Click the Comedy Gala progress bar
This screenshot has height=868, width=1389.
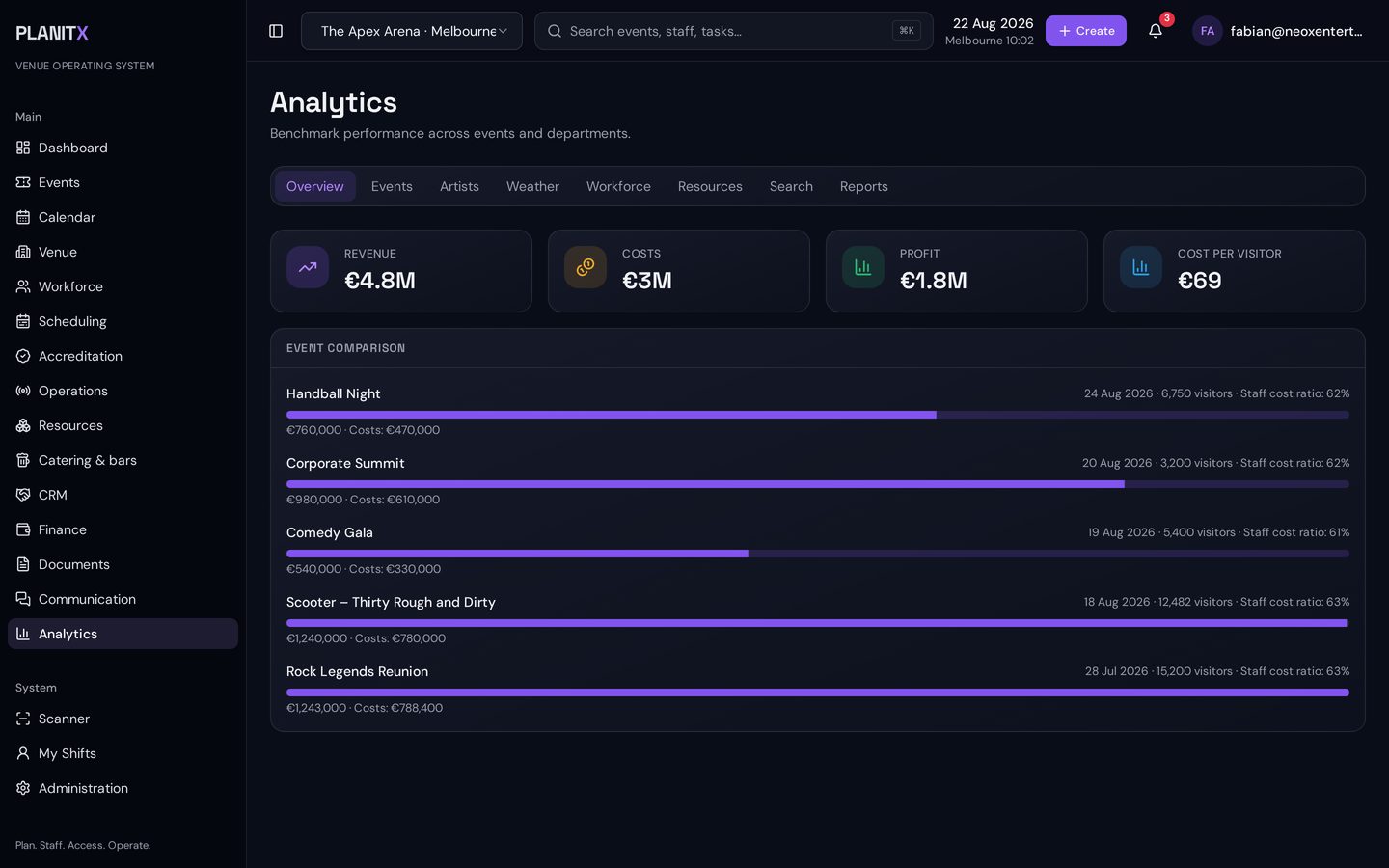point(818,554)
